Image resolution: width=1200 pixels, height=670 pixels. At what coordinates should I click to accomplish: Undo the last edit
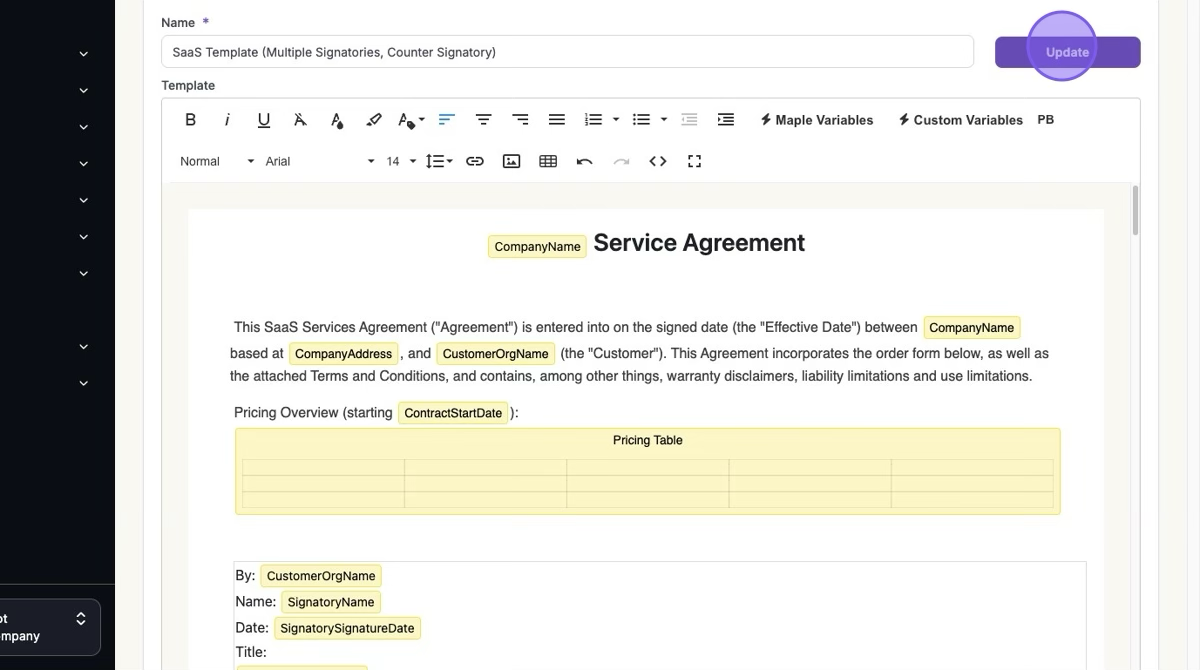pos(585,161)
